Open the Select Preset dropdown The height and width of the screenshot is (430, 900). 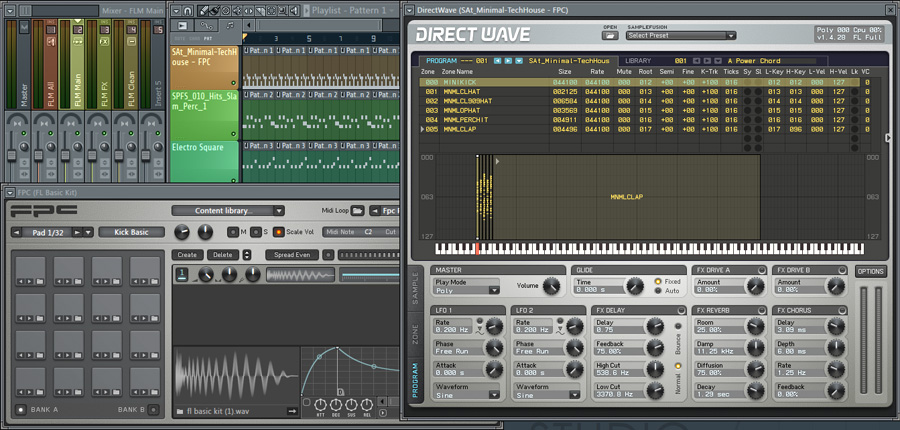[680, 35]
